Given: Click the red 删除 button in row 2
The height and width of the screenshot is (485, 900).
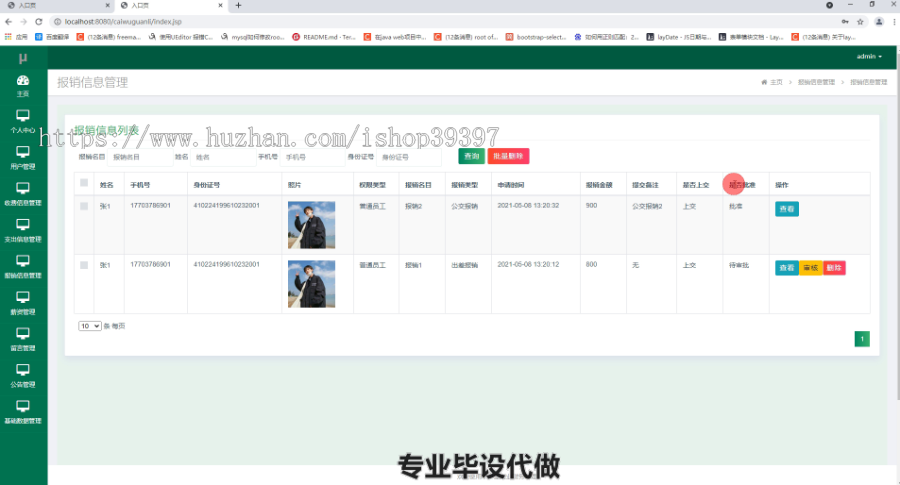Looking at the screenshot, I should pyautogui.click(x=834, y=268).
